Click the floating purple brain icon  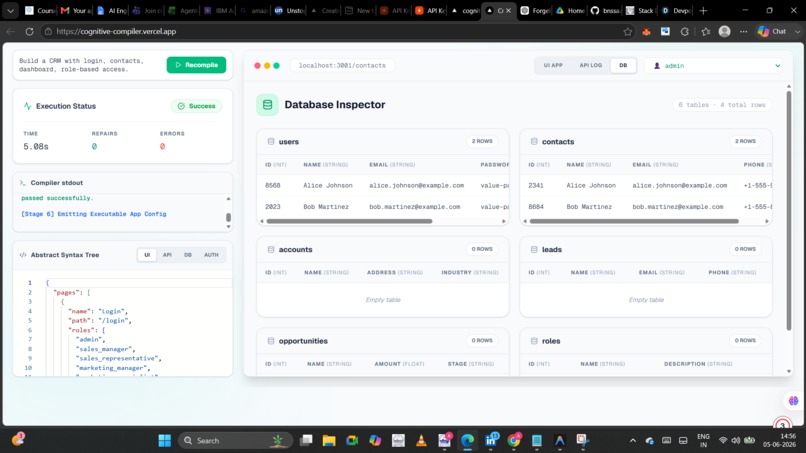793,401
